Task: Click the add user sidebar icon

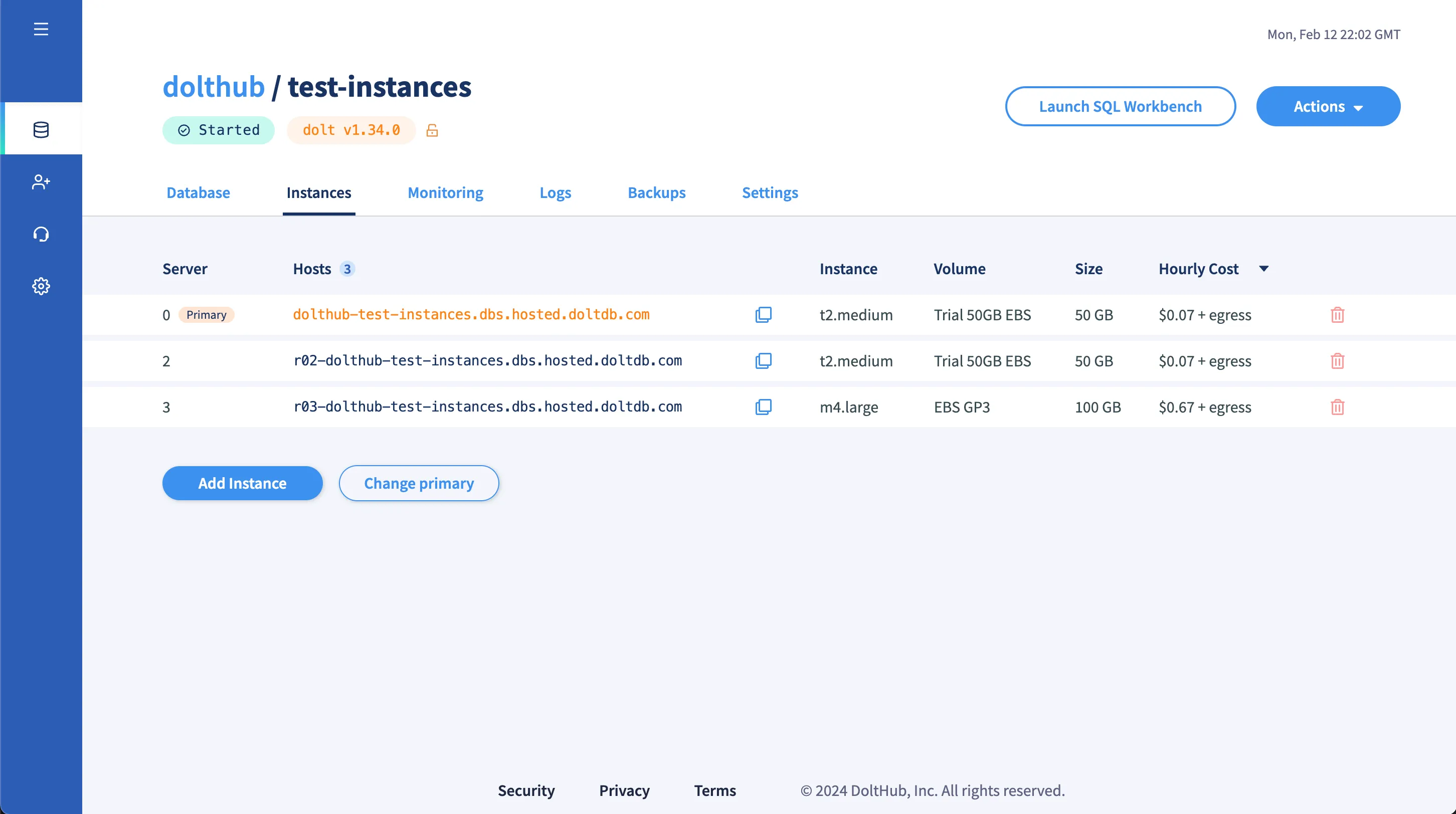Action: click(41, 182)
